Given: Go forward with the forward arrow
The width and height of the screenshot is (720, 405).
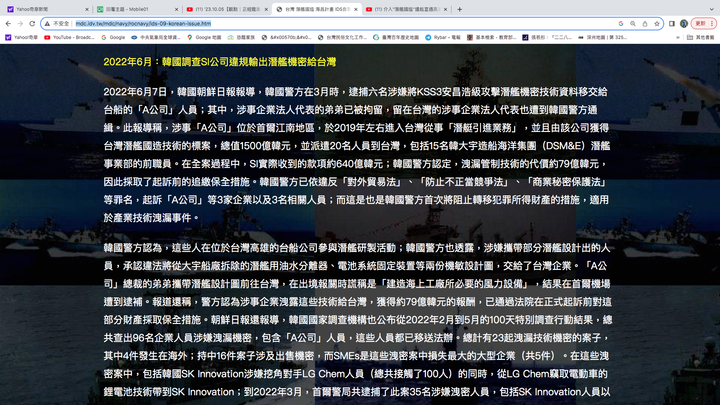Looking at the screenshot, I should pos(20,23).
